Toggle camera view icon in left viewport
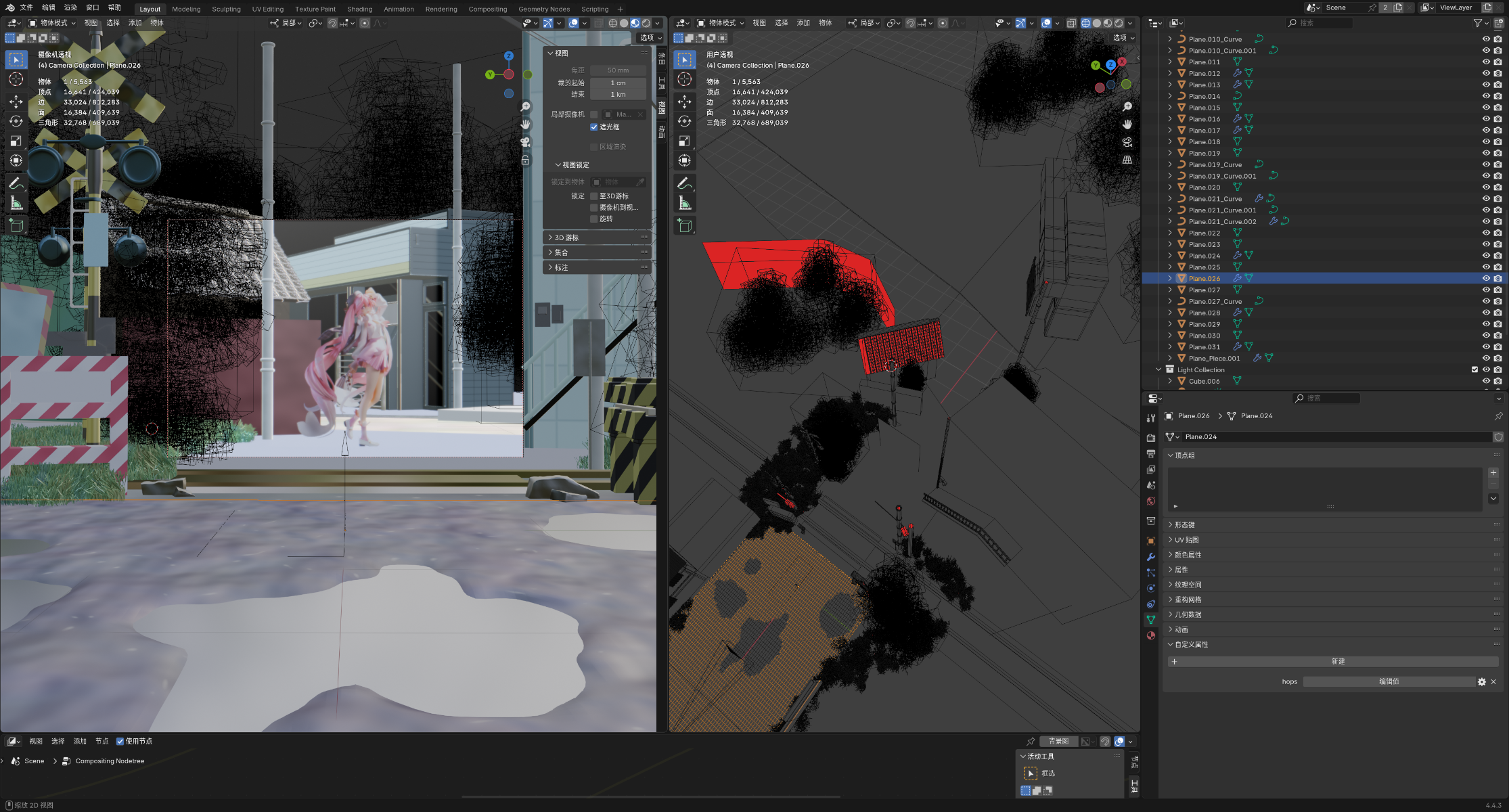1509x812 pixels. [x=525, y=142]
